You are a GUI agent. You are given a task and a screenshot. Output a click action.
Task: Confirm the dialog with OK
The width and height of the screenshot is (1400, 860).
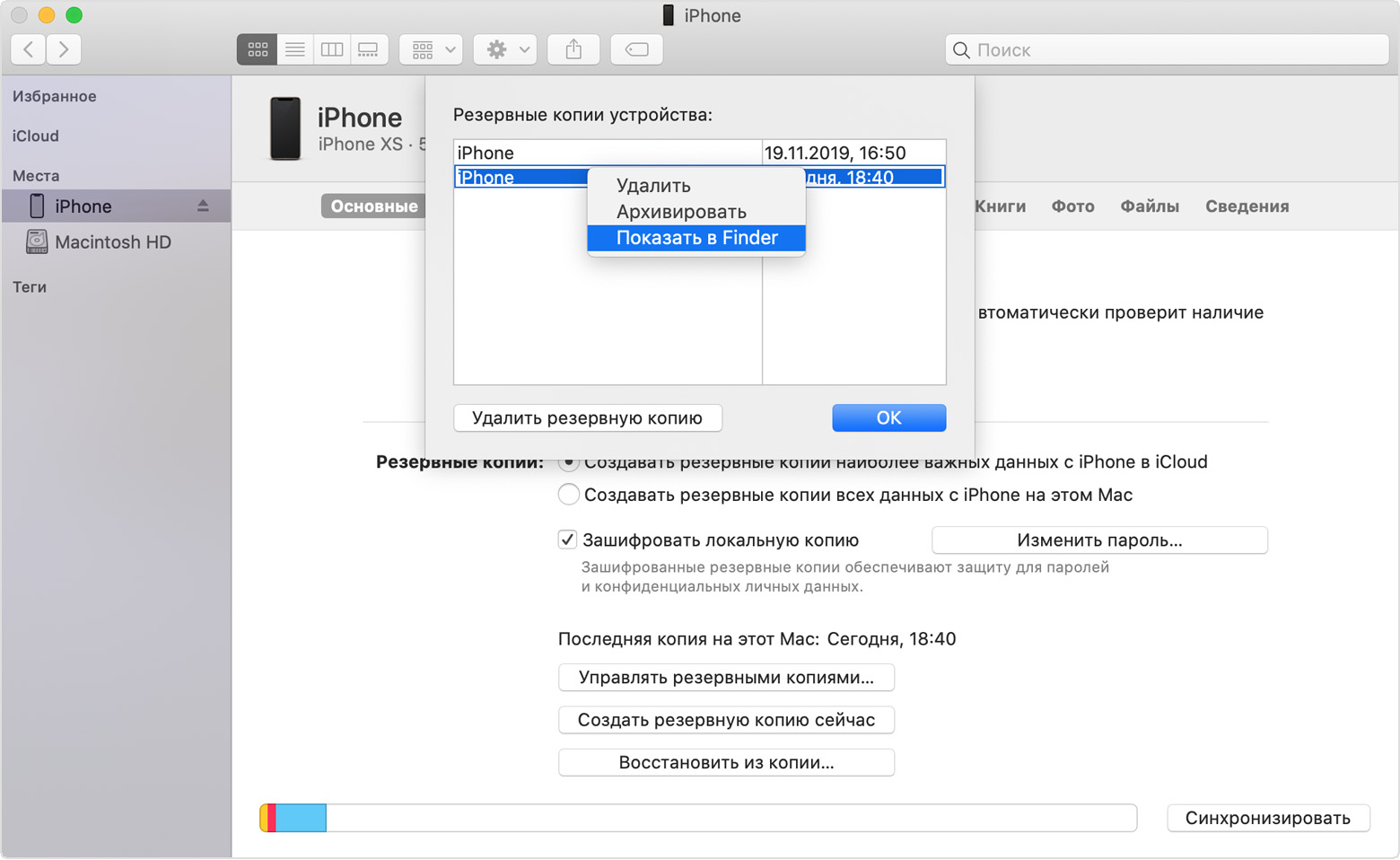click(x=888, y=418)
